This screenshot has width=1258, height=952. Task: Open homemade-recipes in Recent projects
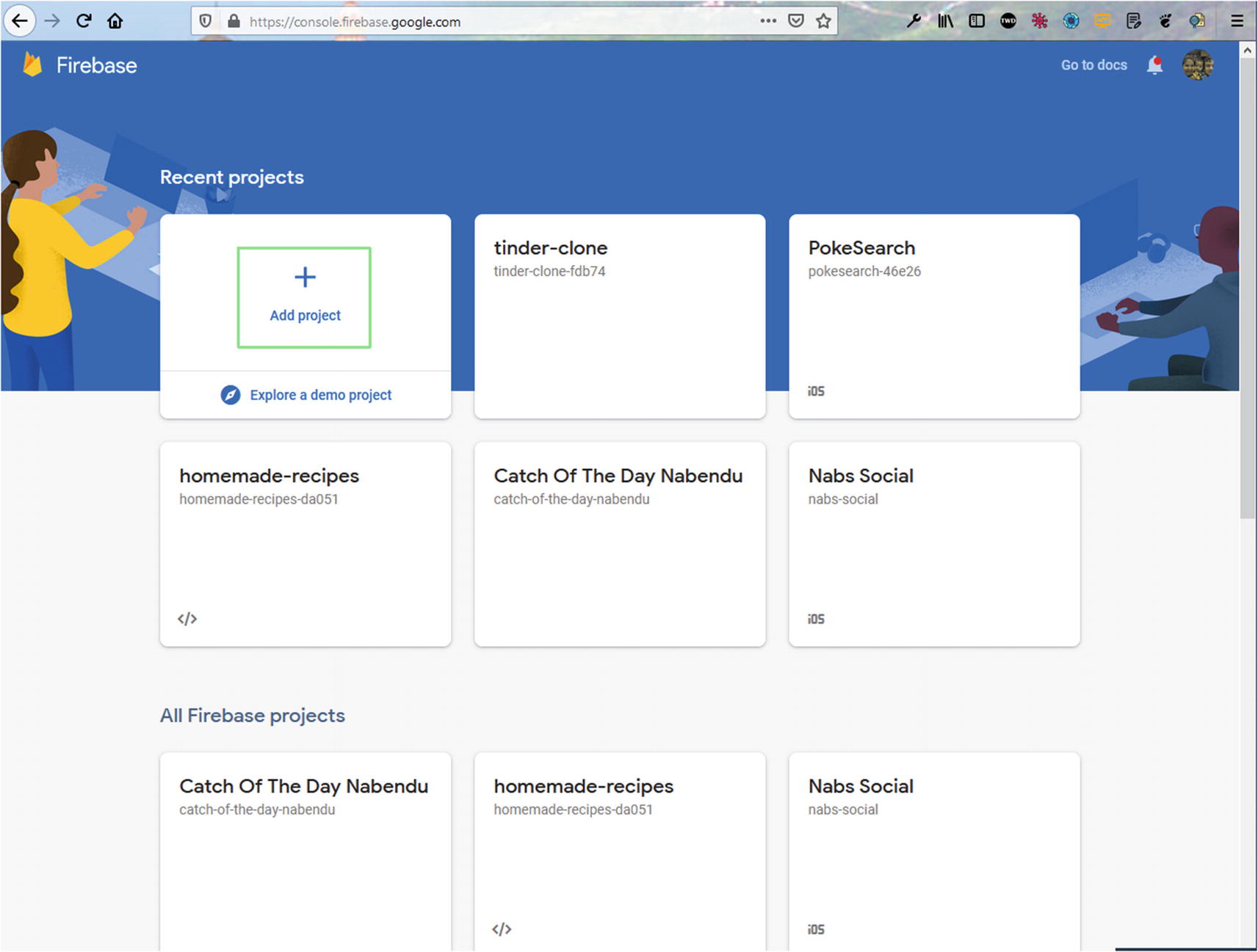(305, 543)
